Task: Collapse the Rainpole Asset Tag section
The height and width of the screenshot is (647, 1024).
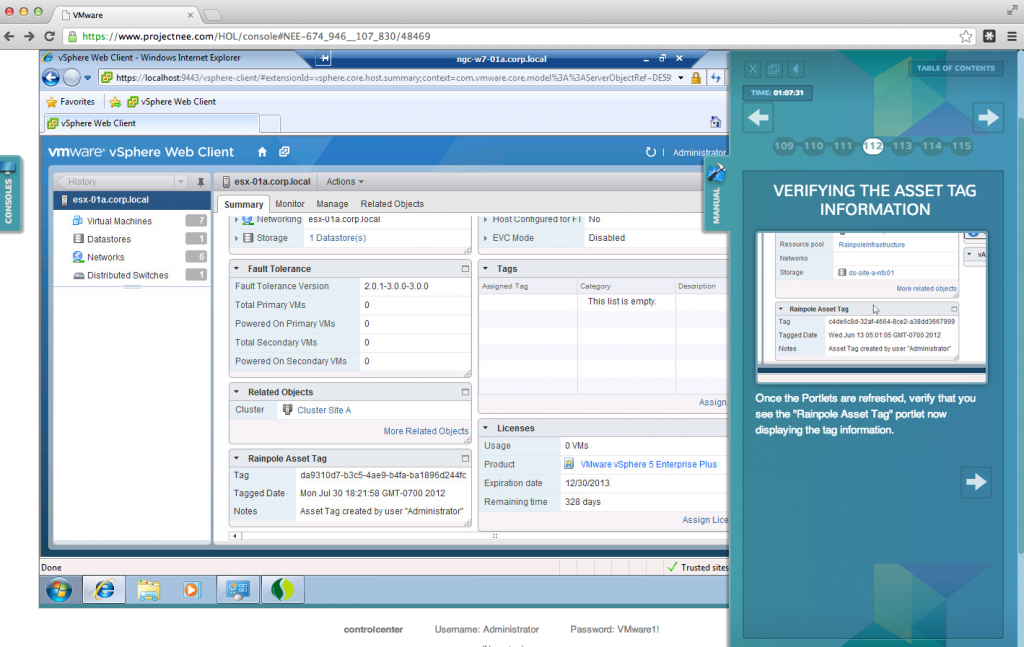Action: tap(237, 458)
